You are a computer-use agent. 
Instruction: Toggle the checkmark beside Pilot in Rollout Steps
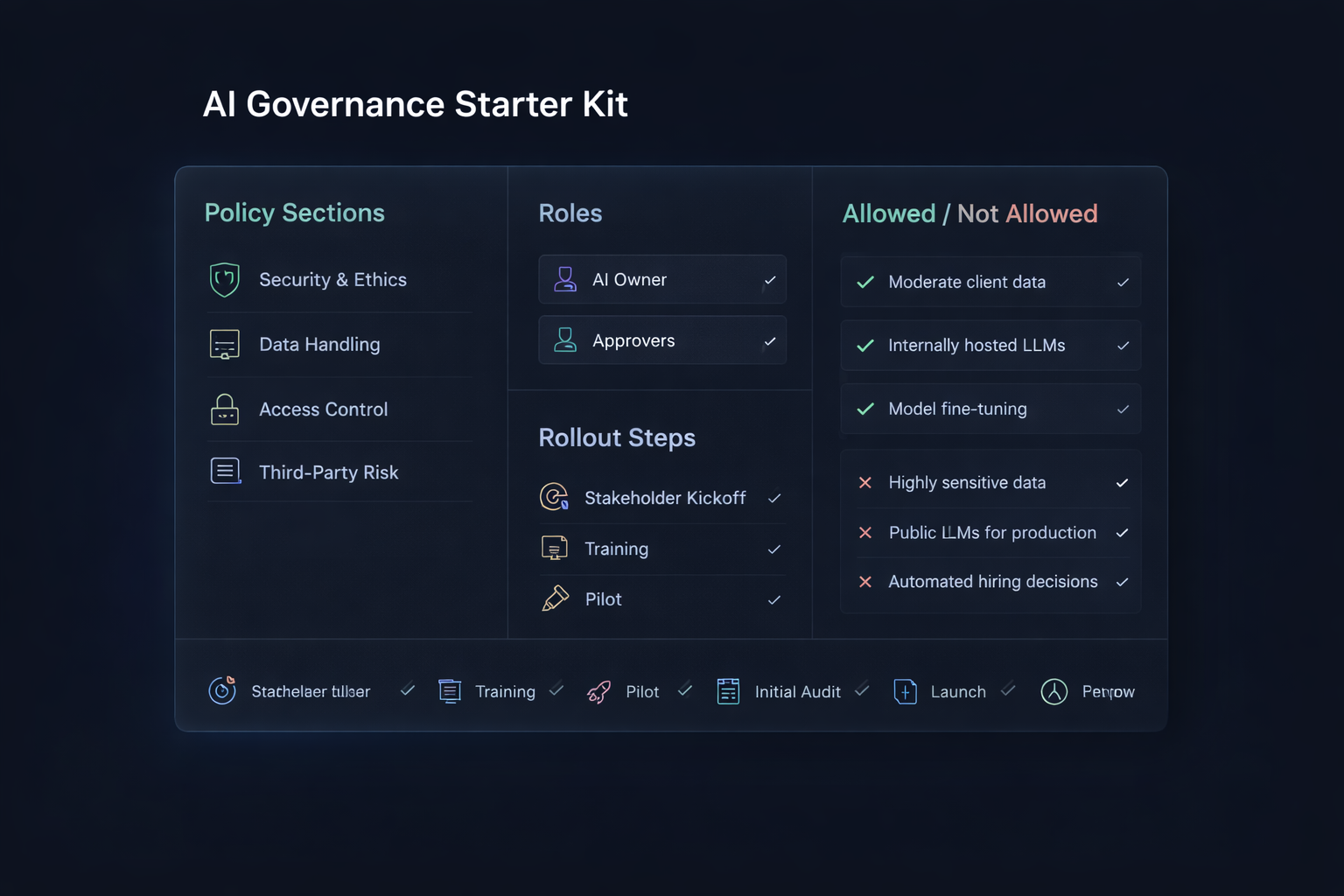coord(774,600)
